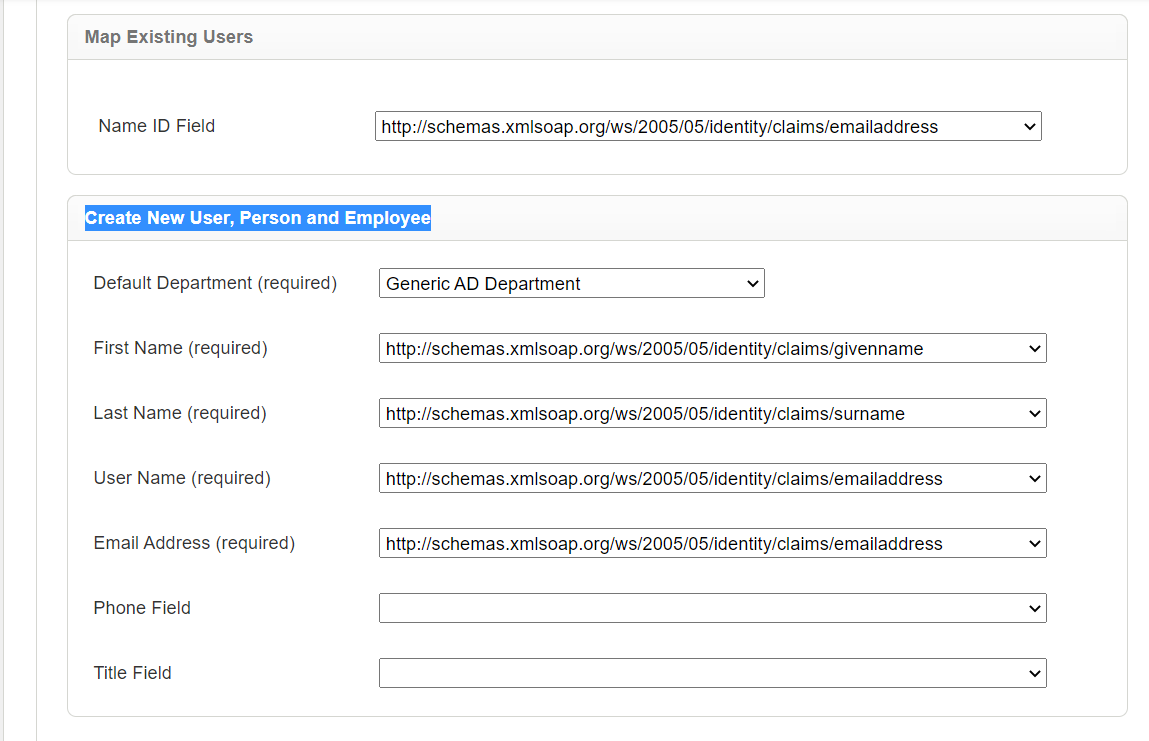Open the Email Address claim dropdown

click(x=712, y=543)
